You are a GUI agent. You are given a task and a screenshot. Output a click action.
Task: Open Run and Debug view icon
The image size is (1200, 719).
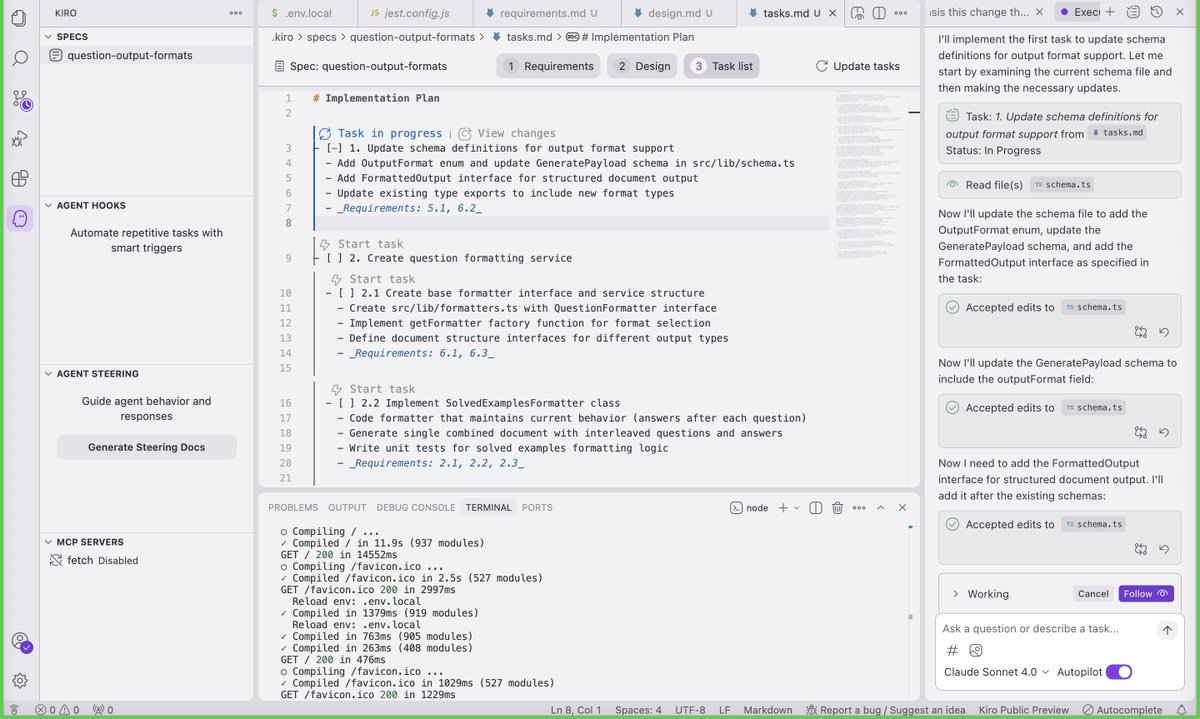tap(19, 139)
